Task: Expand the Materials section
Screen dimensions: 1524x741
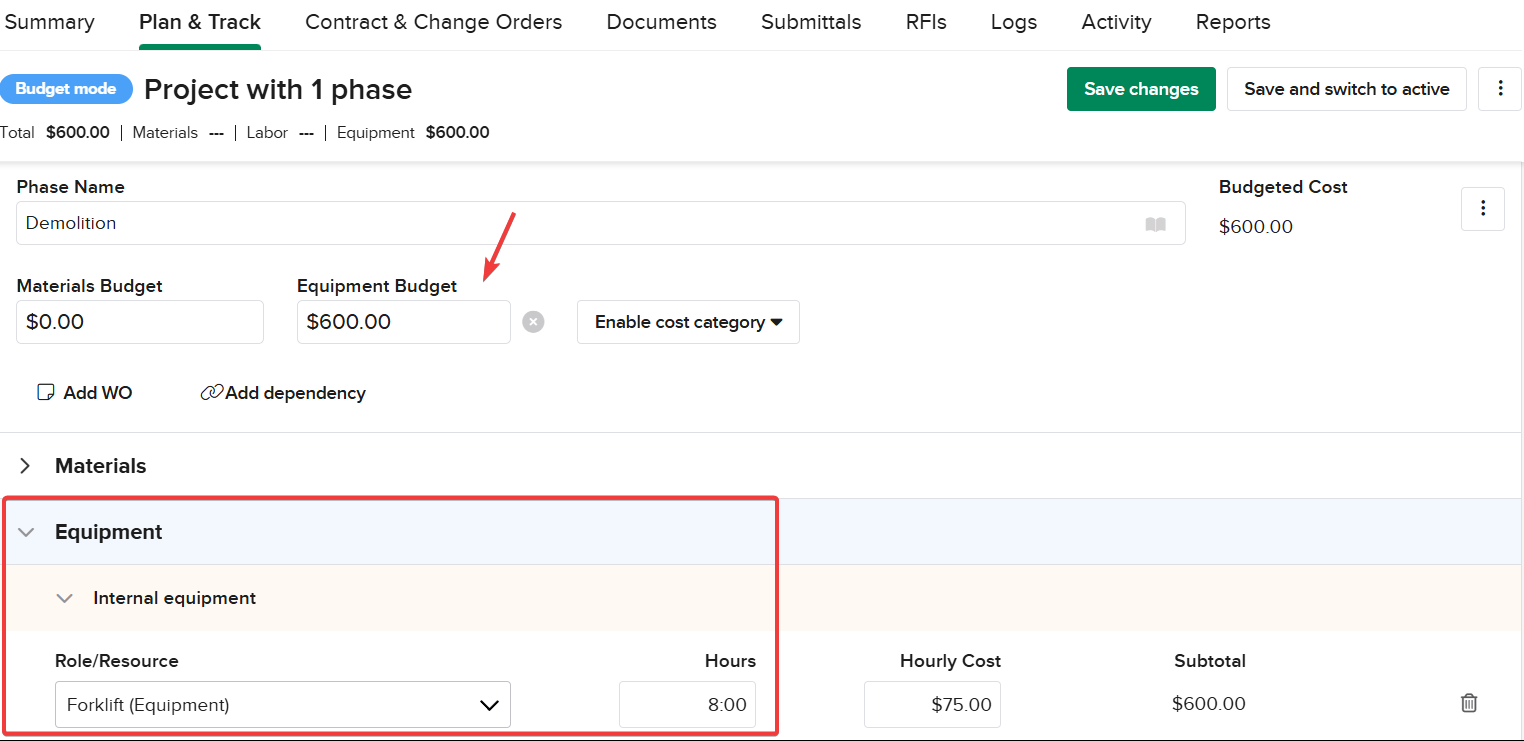Action: coord(26,466)
